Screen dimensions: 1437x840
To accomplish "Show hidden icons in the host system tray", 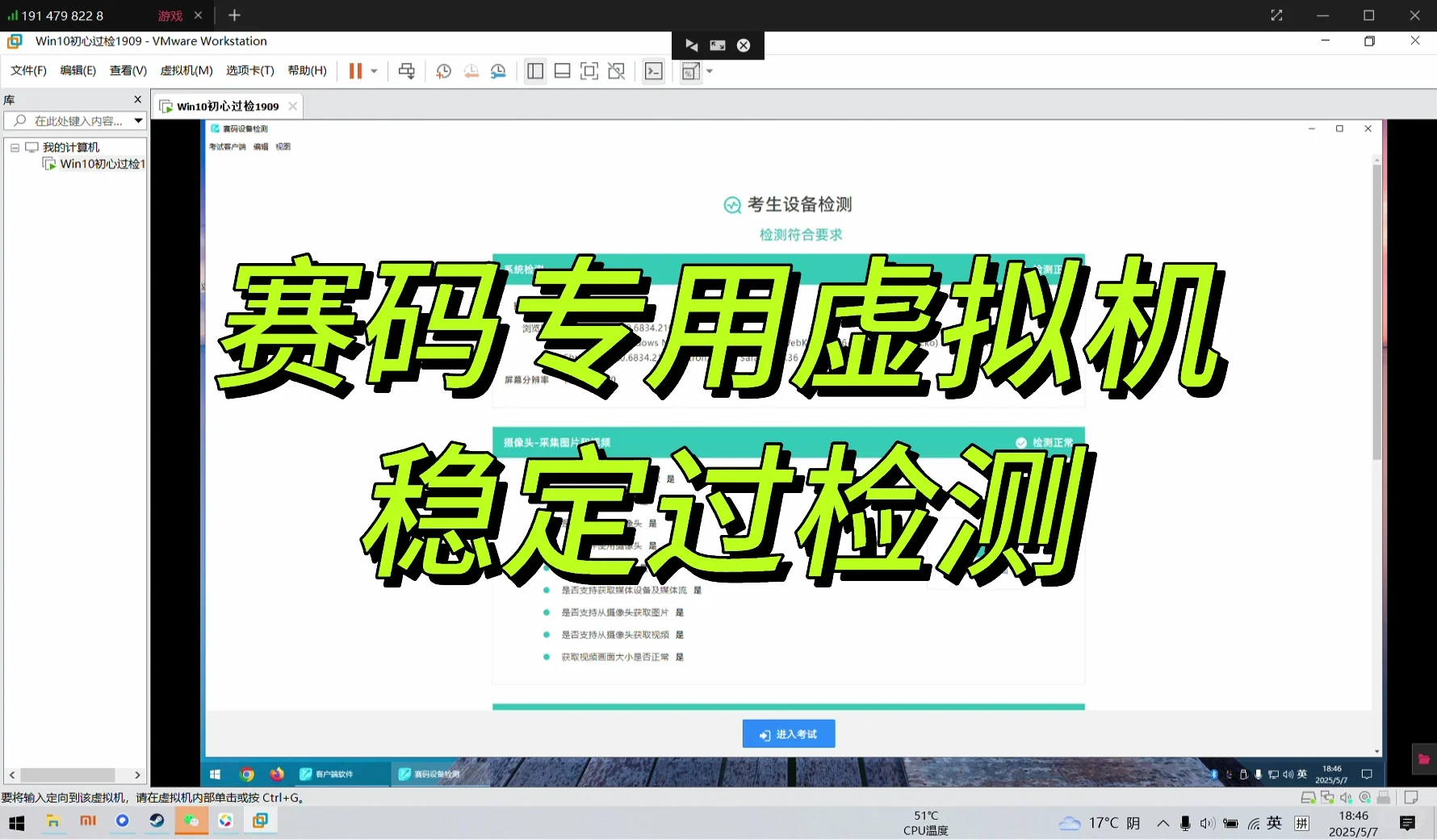I will (x=1163, y=823).
